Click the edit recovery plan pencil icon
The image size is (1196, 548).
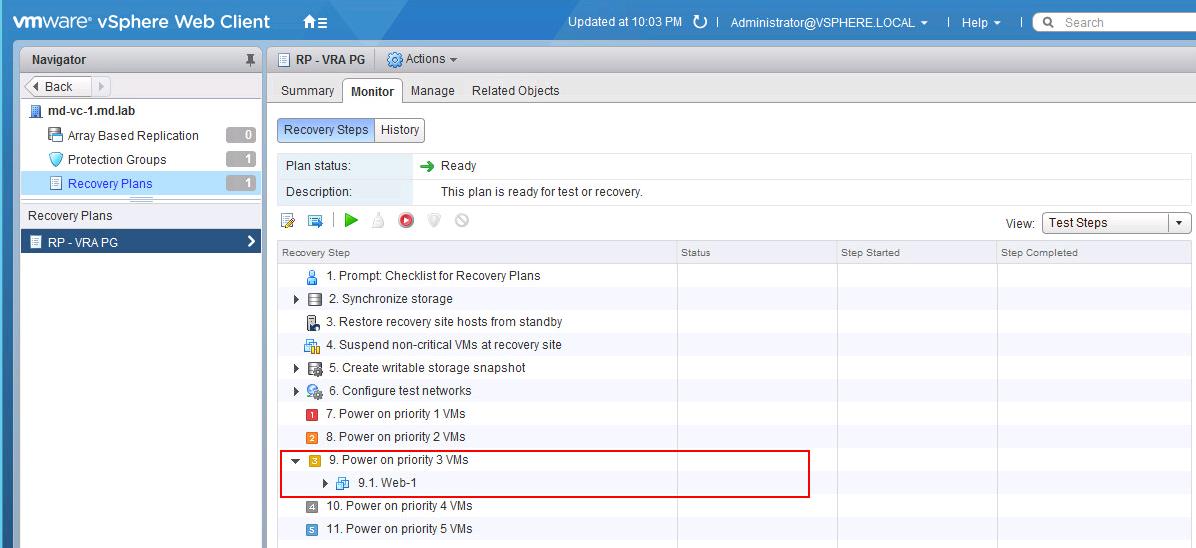[x=288, y=221]
